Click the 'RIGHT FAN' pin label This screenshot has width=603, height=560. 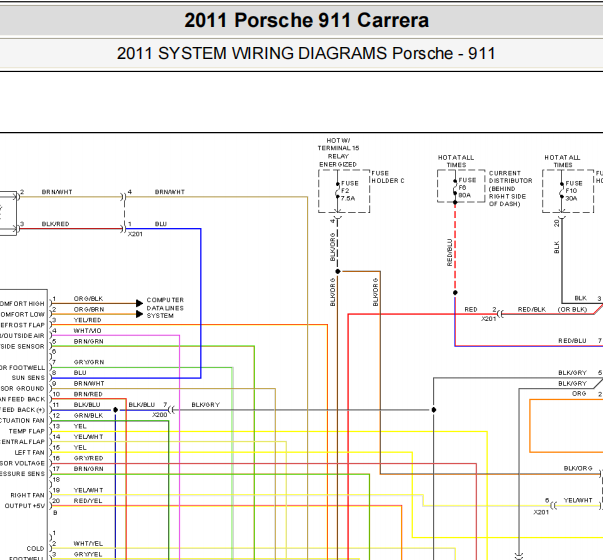point(27,495)
